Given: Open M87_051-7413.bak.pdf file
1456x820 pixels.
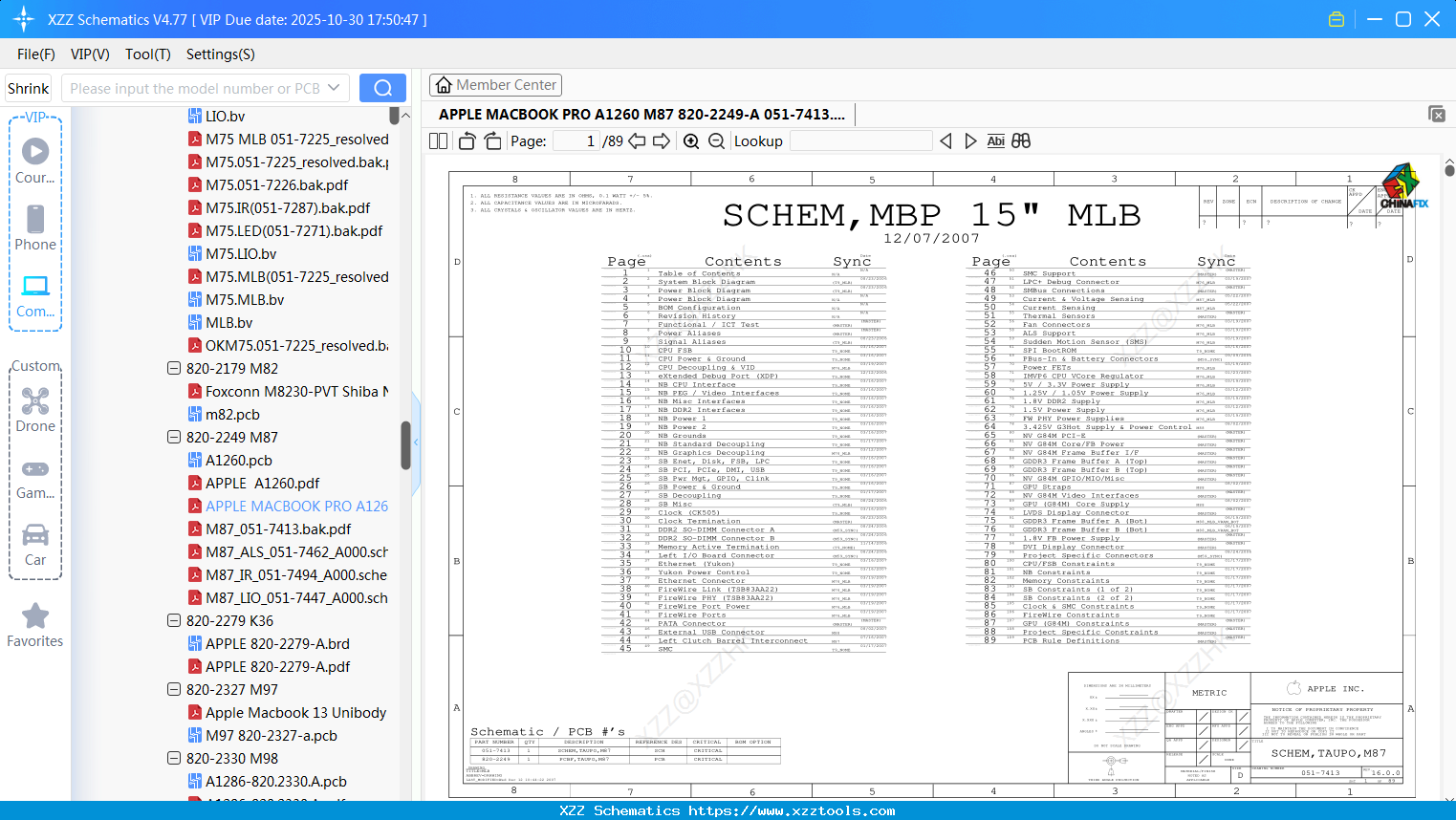Looking at the screenshot, I should (x=270, y=529).
